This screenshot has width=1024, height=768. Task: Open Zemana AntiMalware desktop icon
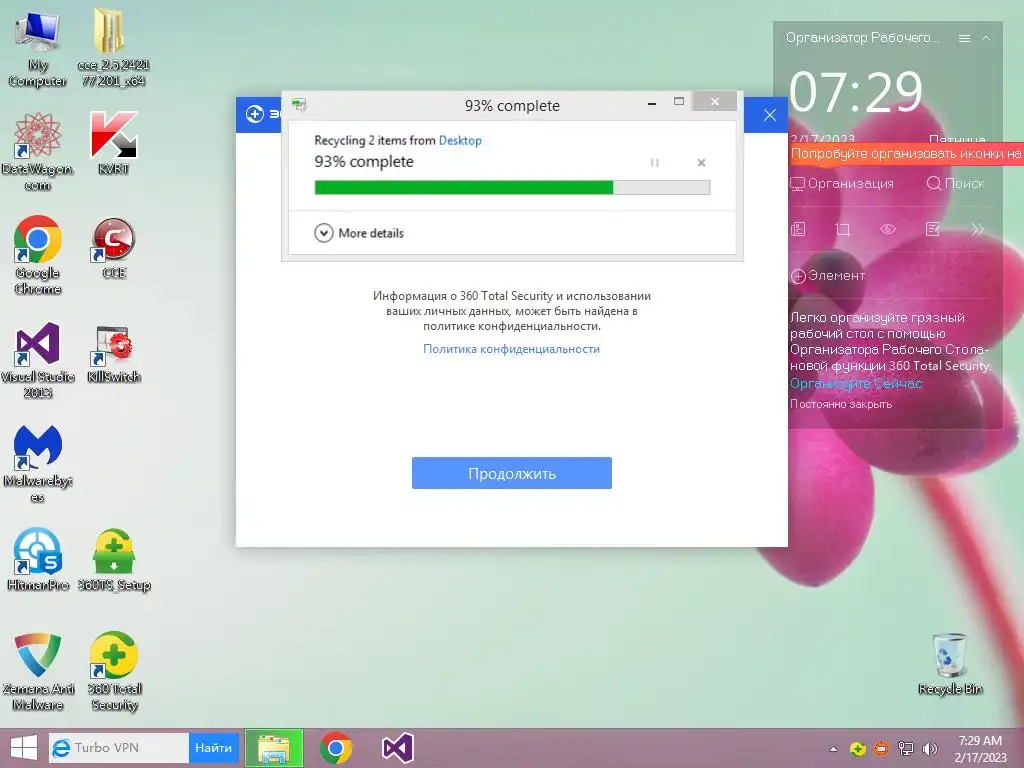tap(37, 671)
